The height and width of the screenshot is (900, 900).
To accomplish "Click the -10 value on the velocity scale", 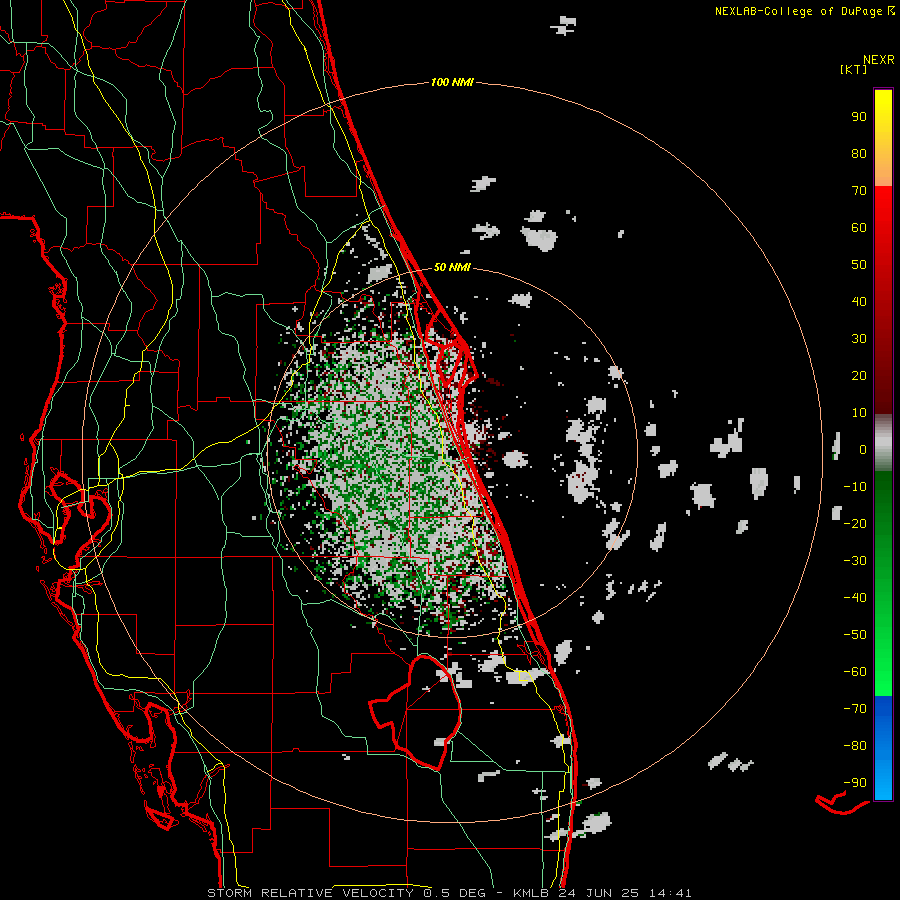I will coord(855,487).
